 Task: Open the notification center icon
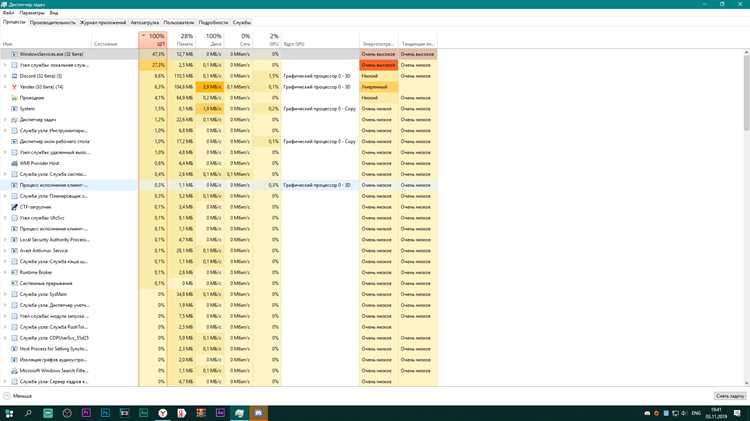(737, 413)
